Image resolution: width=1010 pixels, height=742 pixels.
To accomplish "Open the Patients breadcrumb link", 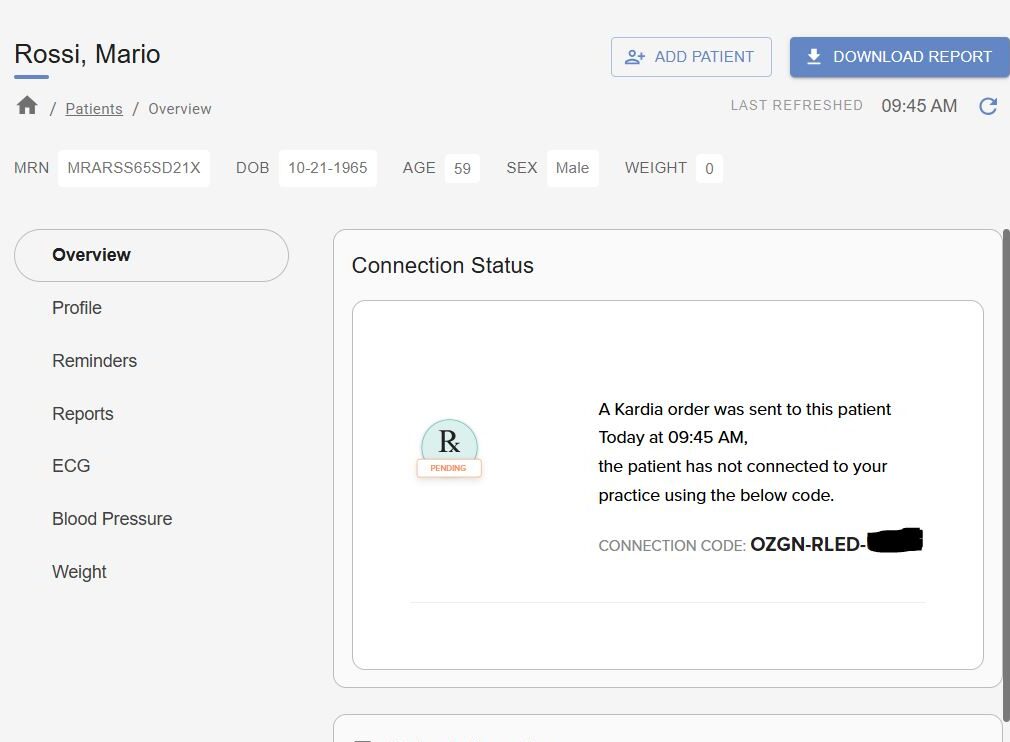I will tap(94, 109).
